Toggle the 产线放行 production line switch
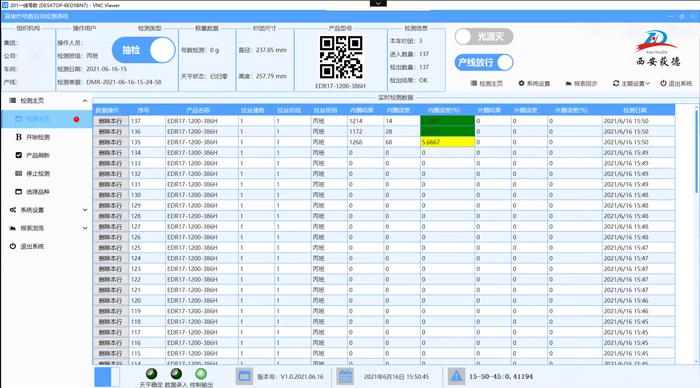 pos(484,63)
